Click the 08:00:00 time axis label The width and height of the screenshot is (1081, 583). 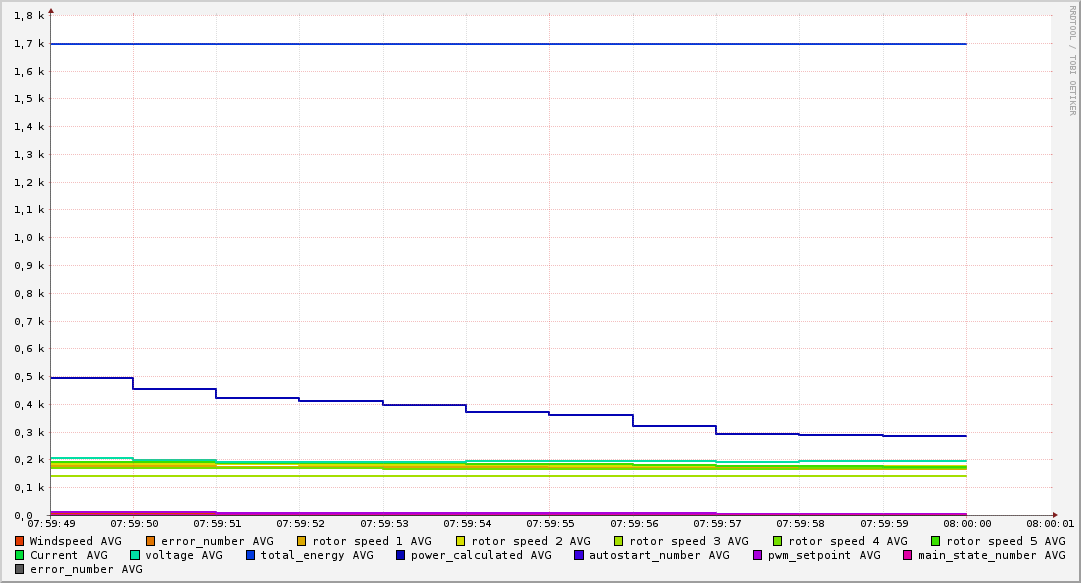click(x=966, y=523)
